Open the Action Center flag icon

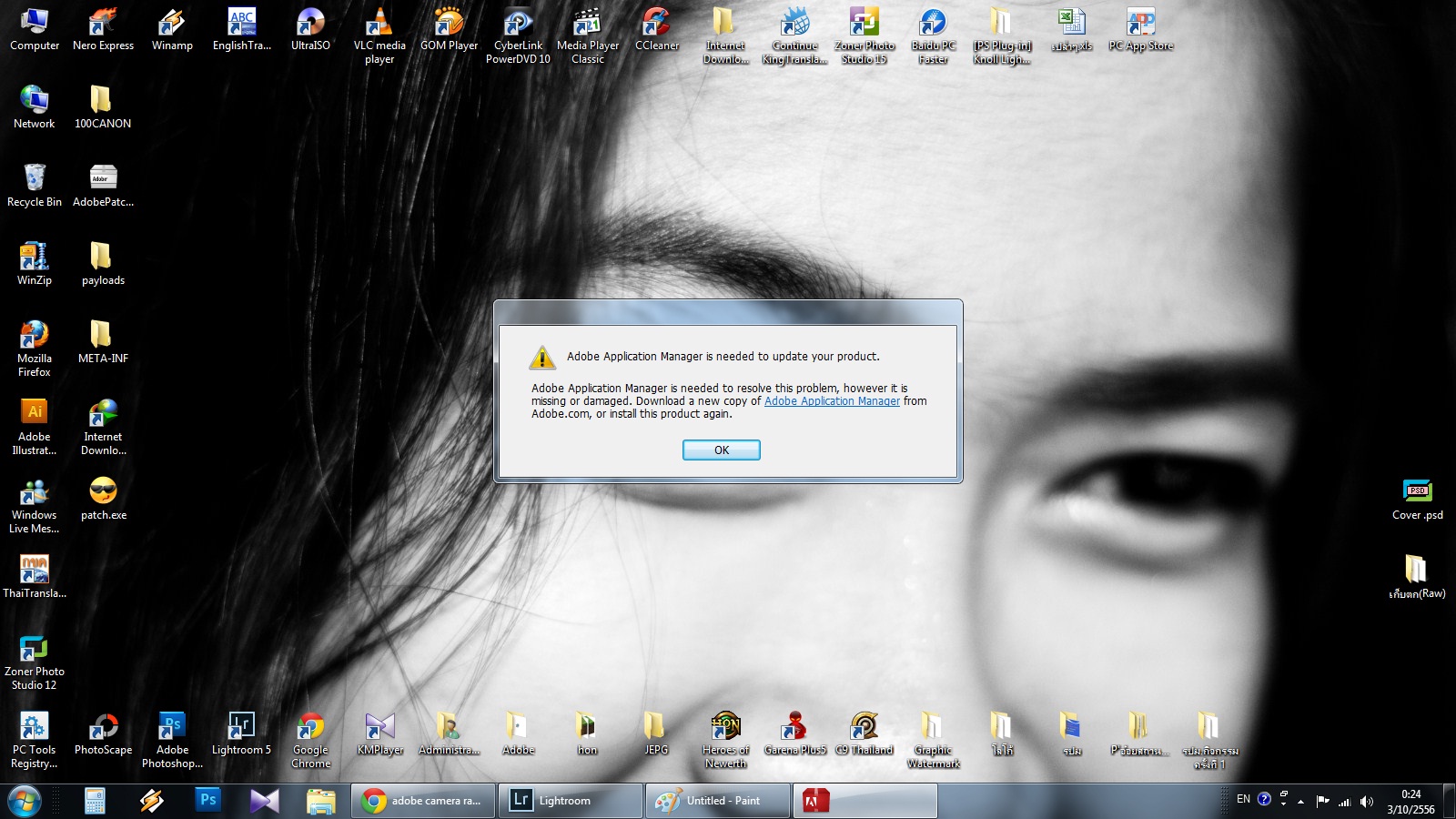(x=1322, y=801)
